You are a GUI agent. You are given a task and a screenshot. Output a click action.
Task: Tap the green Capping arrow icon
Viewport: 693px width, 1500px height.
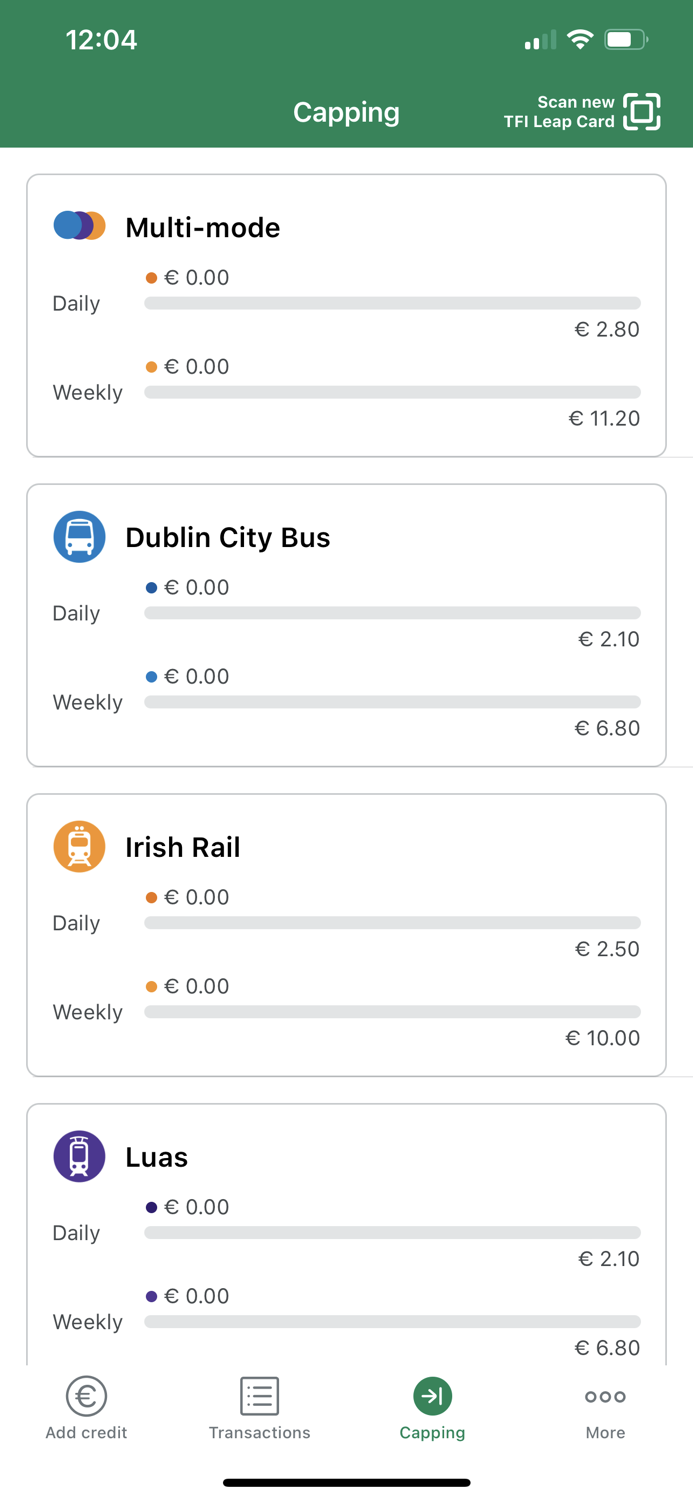(x=432, y=1396)
